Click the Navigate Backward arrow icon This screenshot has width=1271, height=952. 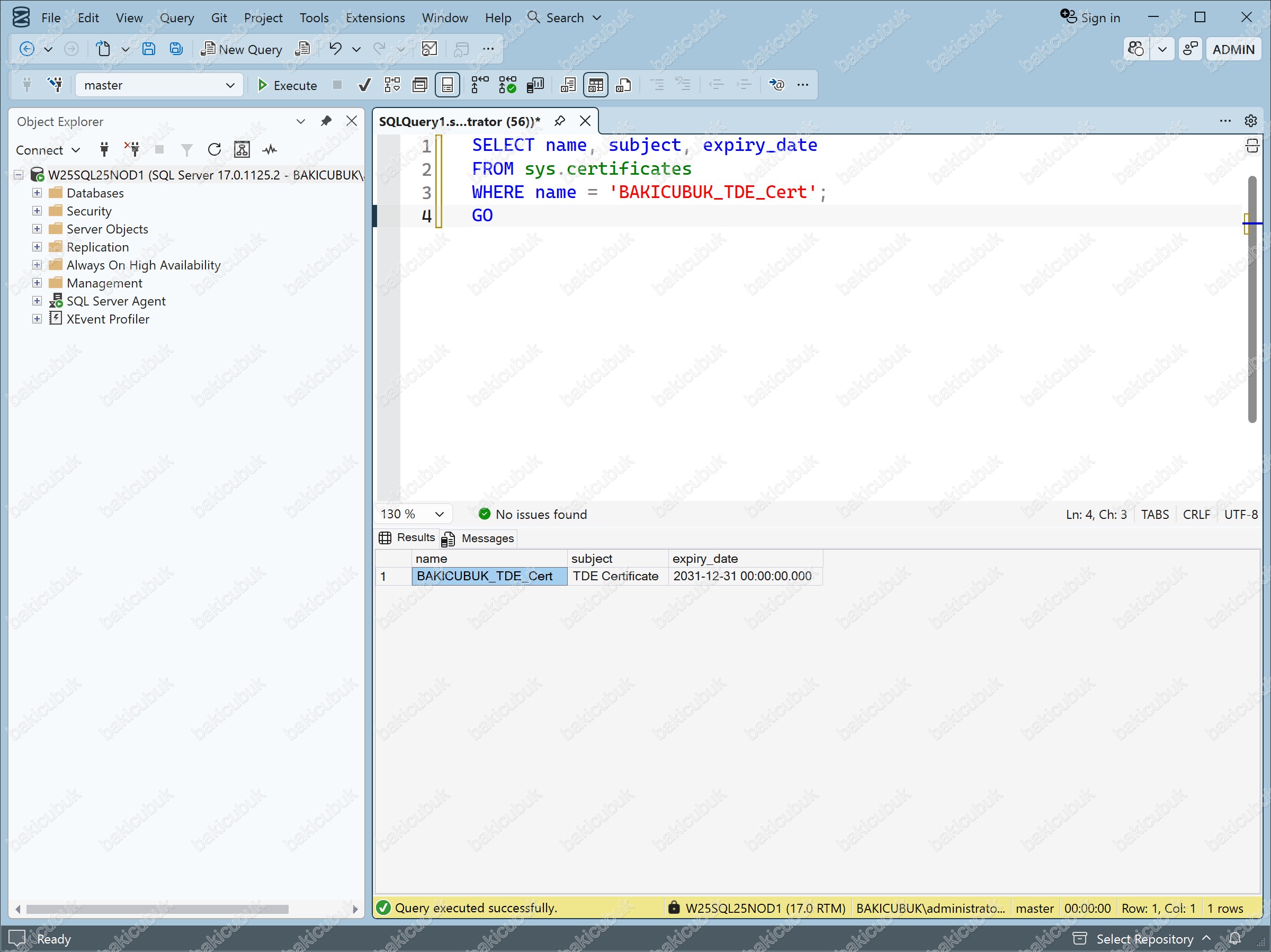point(27,49)
